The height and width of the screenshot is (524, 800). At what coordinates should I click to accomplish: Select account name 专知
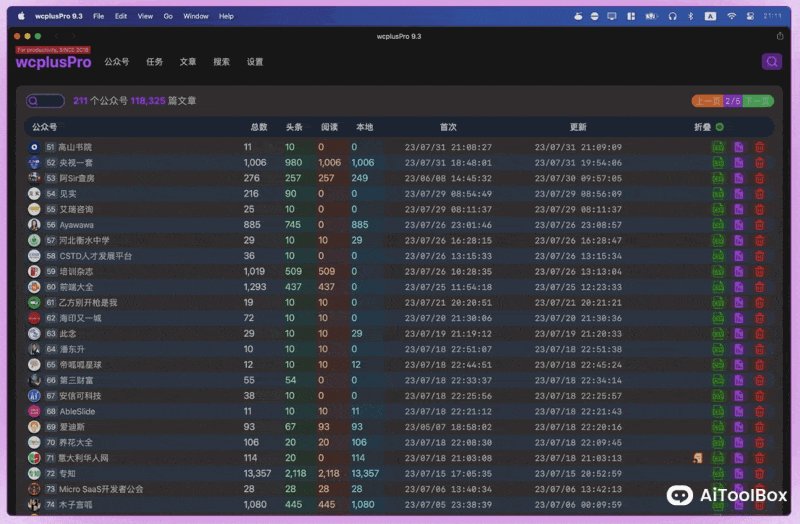coord(67,473)
